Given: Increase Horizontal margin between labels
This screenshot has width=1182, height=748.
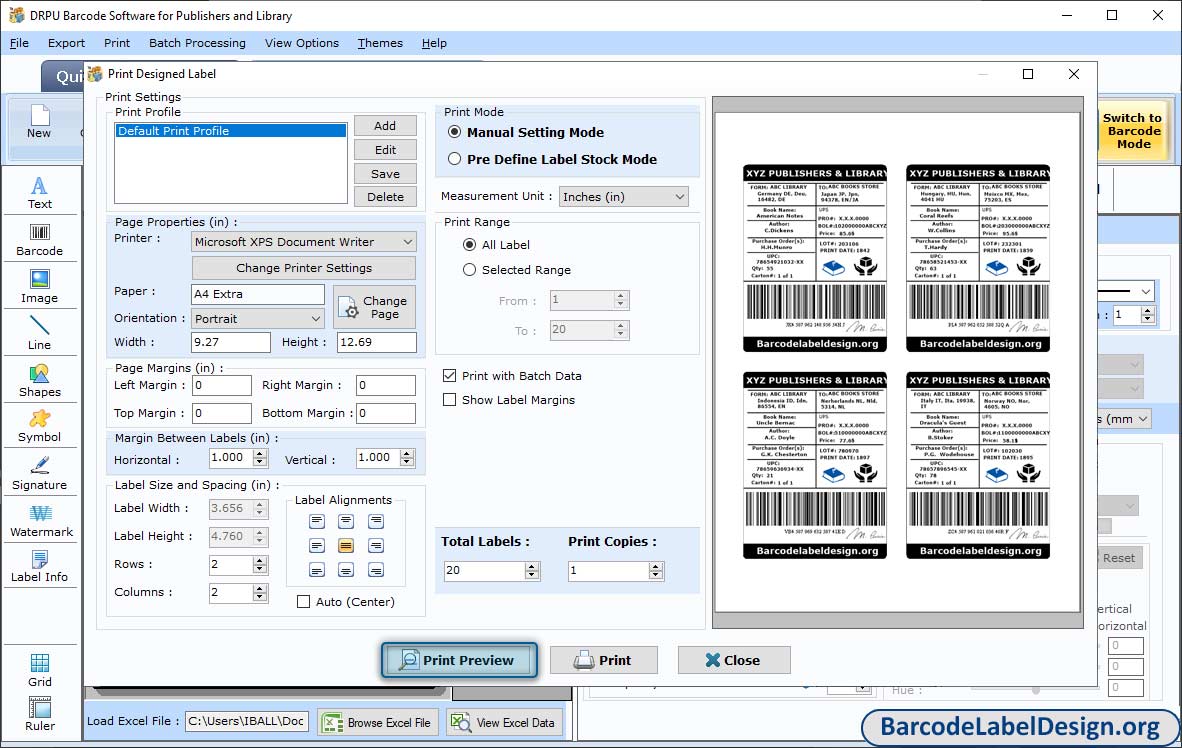Looking at the screenshot, I should (x=260, y=454).
